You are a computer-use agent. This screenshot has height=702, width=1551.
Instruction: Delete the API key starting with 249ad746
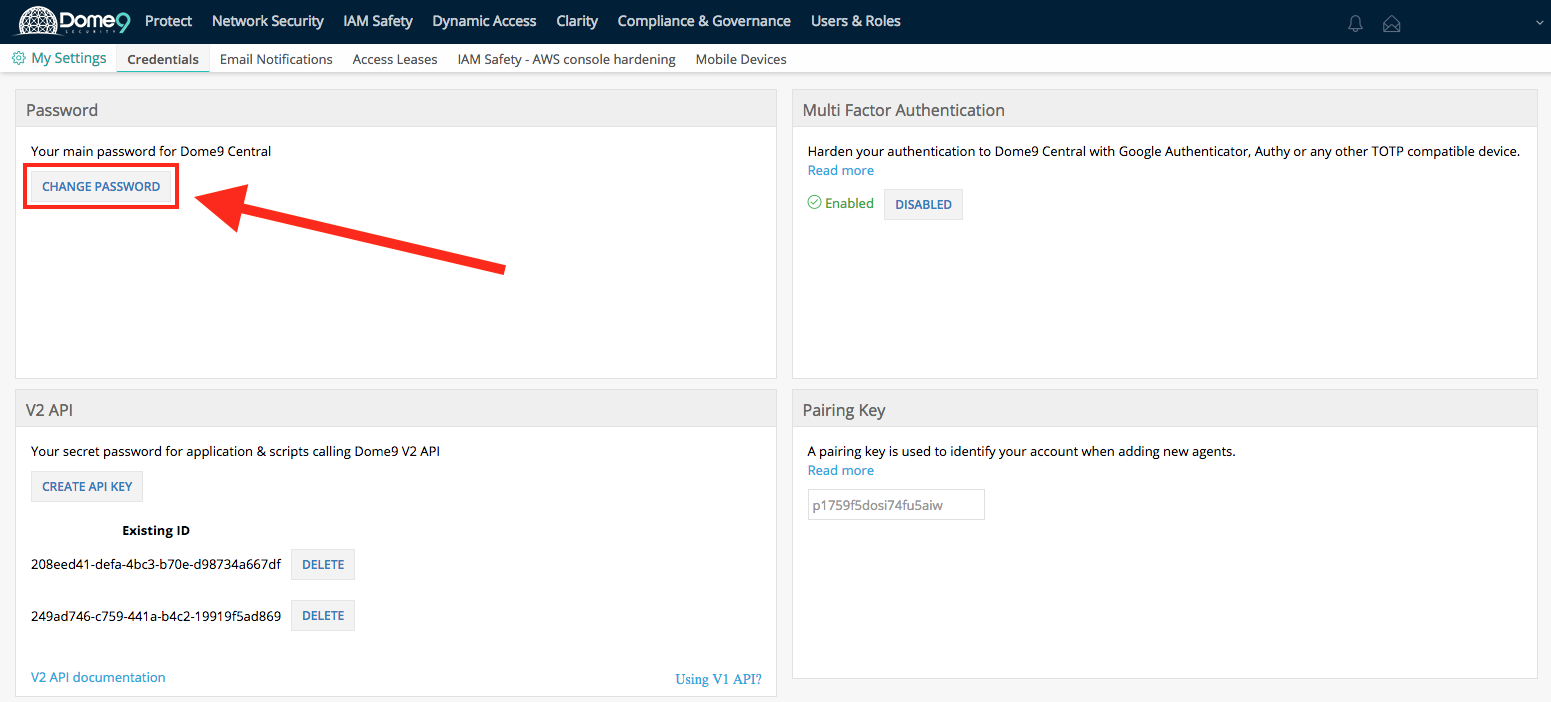323,616
